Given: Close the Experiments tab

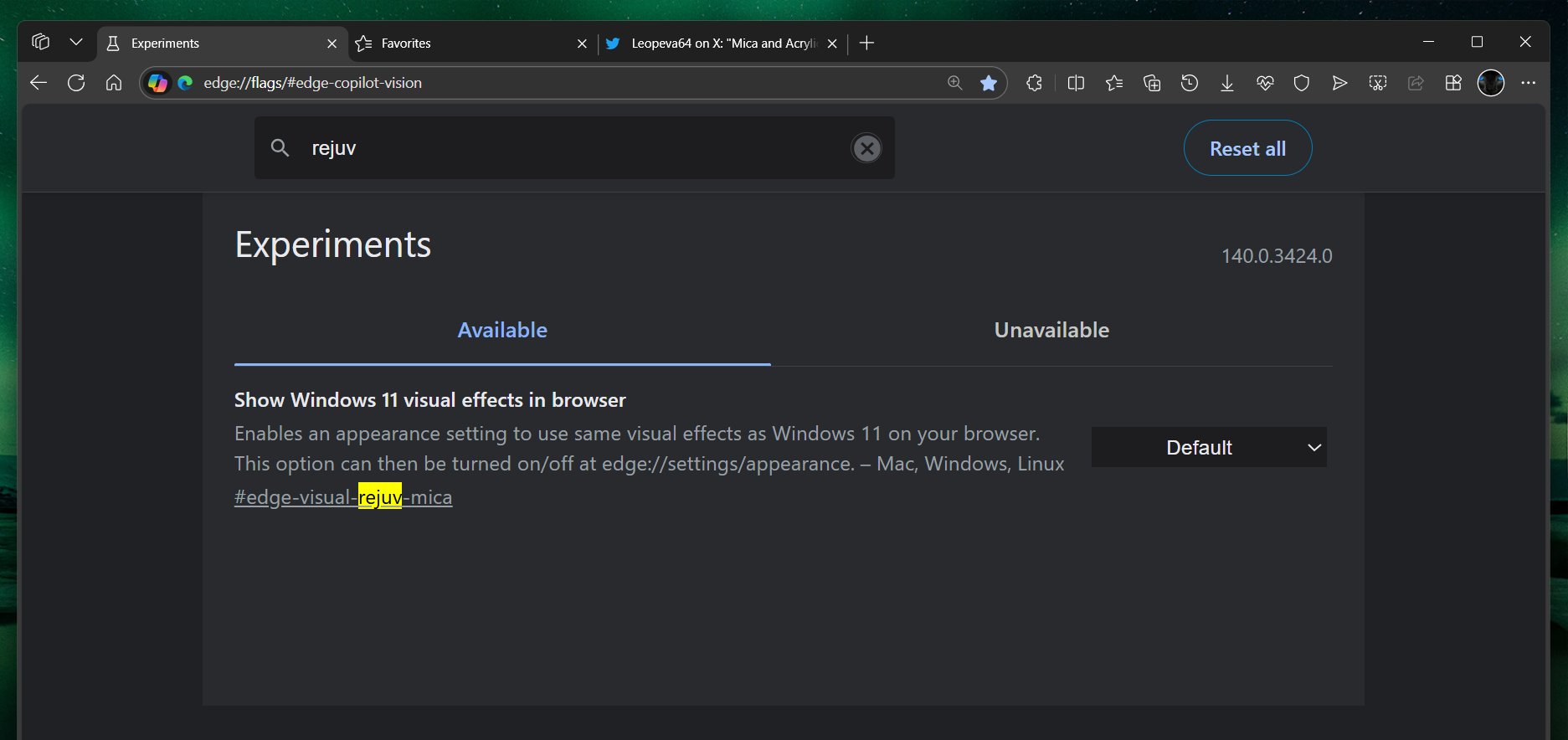Looking at the screenshot, I should pyautogui.click(x=332, y=44).
